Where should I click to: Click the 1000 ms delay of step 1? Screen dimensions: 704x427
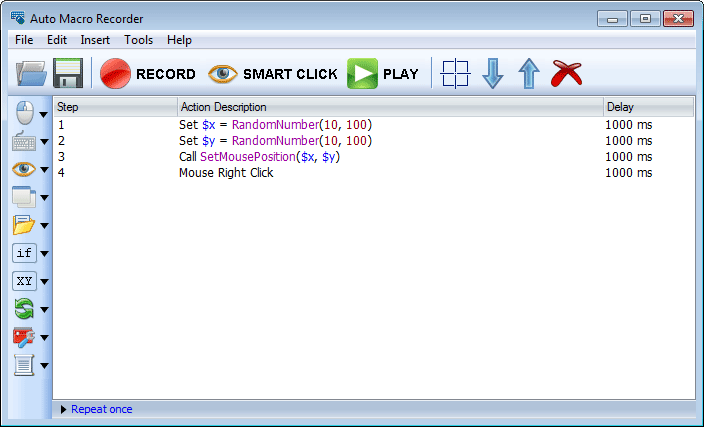[x=629, y=125]
